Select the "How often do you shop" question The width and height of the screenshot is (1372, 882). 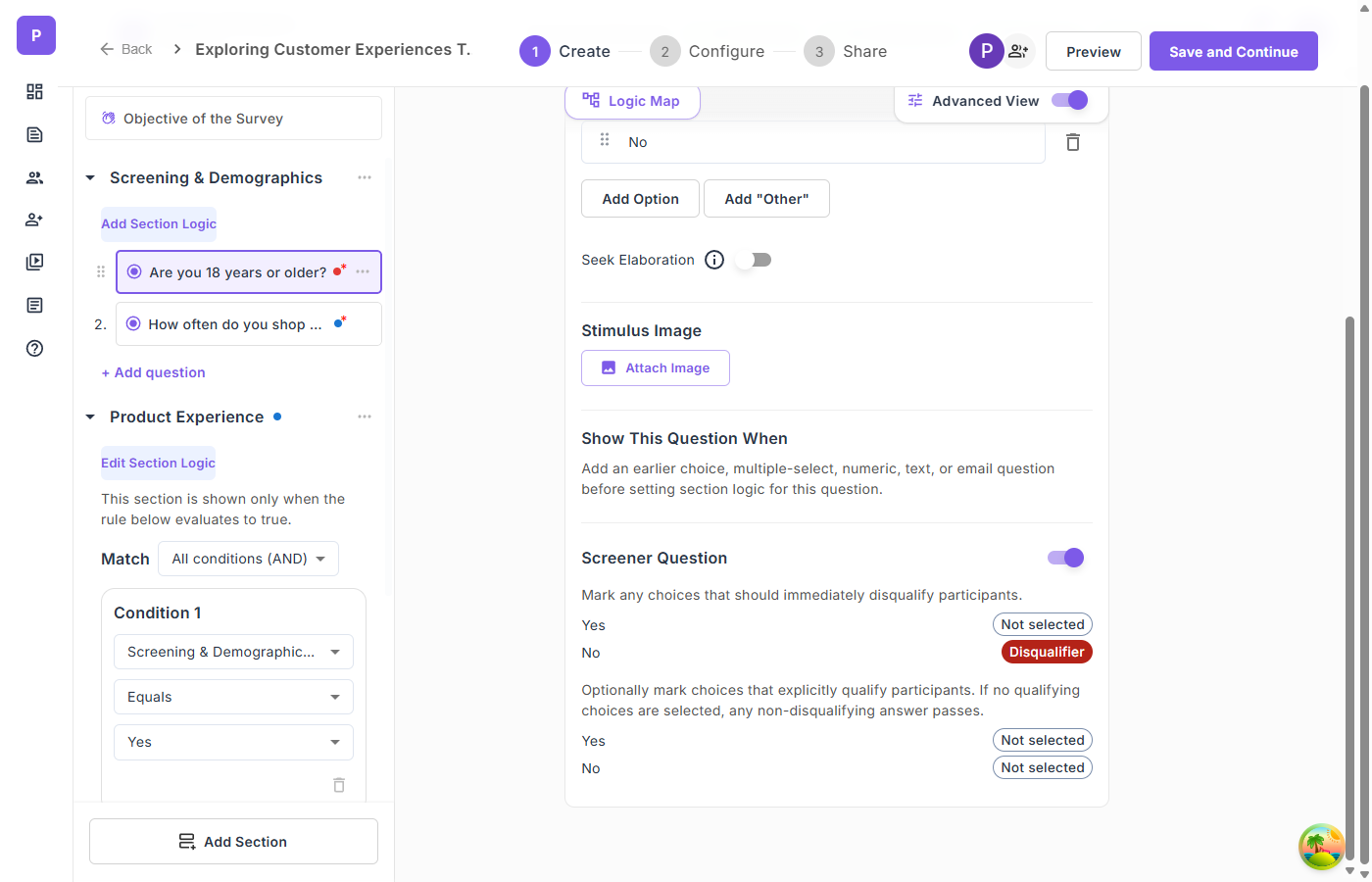235,324
